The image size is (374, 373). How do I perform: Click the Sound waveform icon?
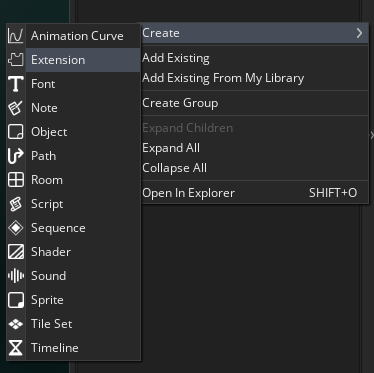click(16, 276)
